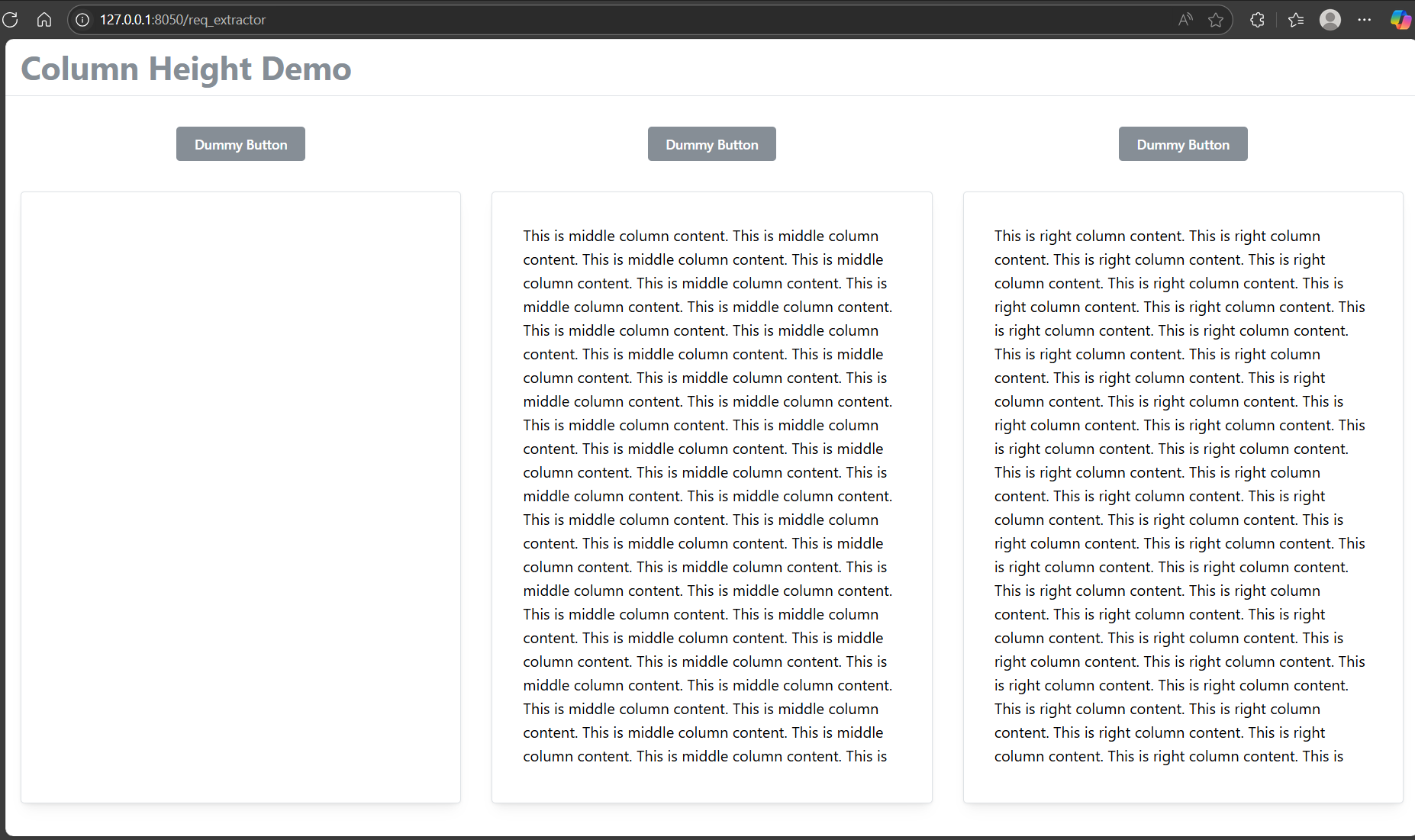The width and height of the screenshot is (1415, 840).
Task: Click the right column content card
Action: (x=1182, y=496)
